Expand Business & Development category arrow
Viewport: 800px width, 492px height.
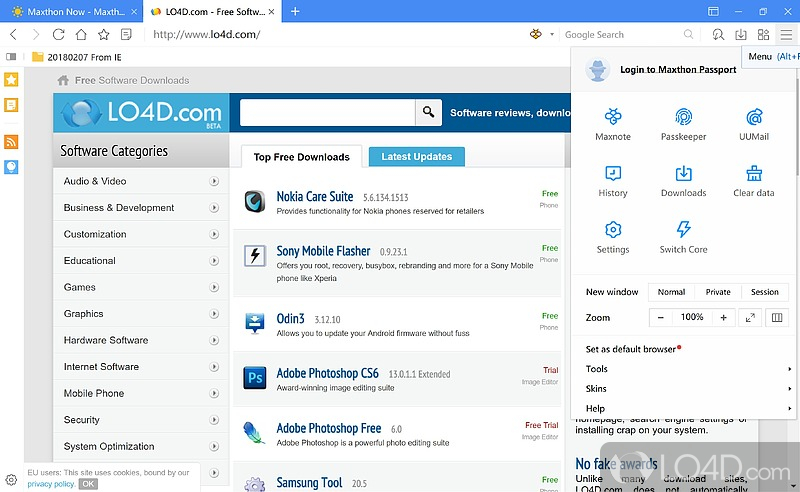[214, 208]
